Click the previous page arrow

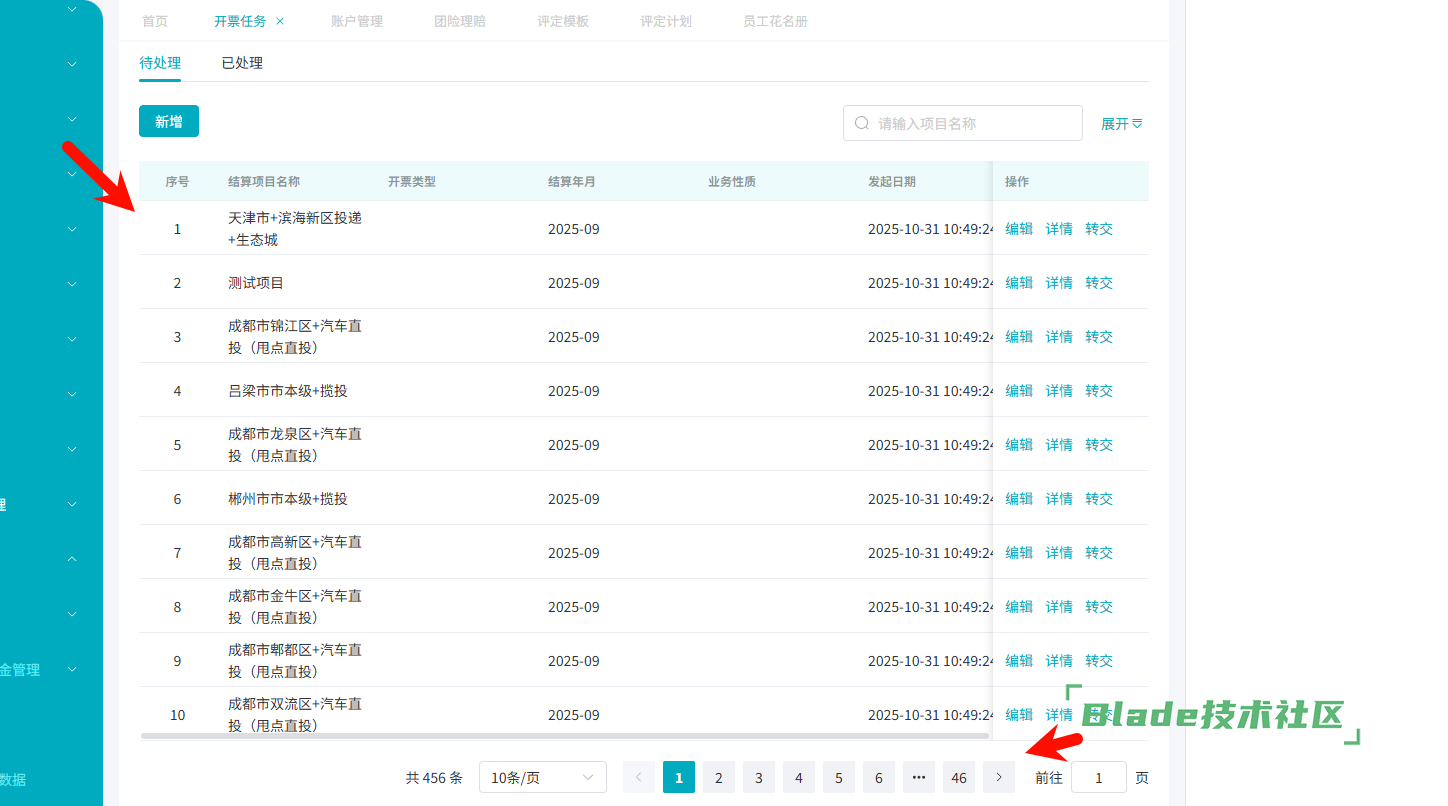639,777
